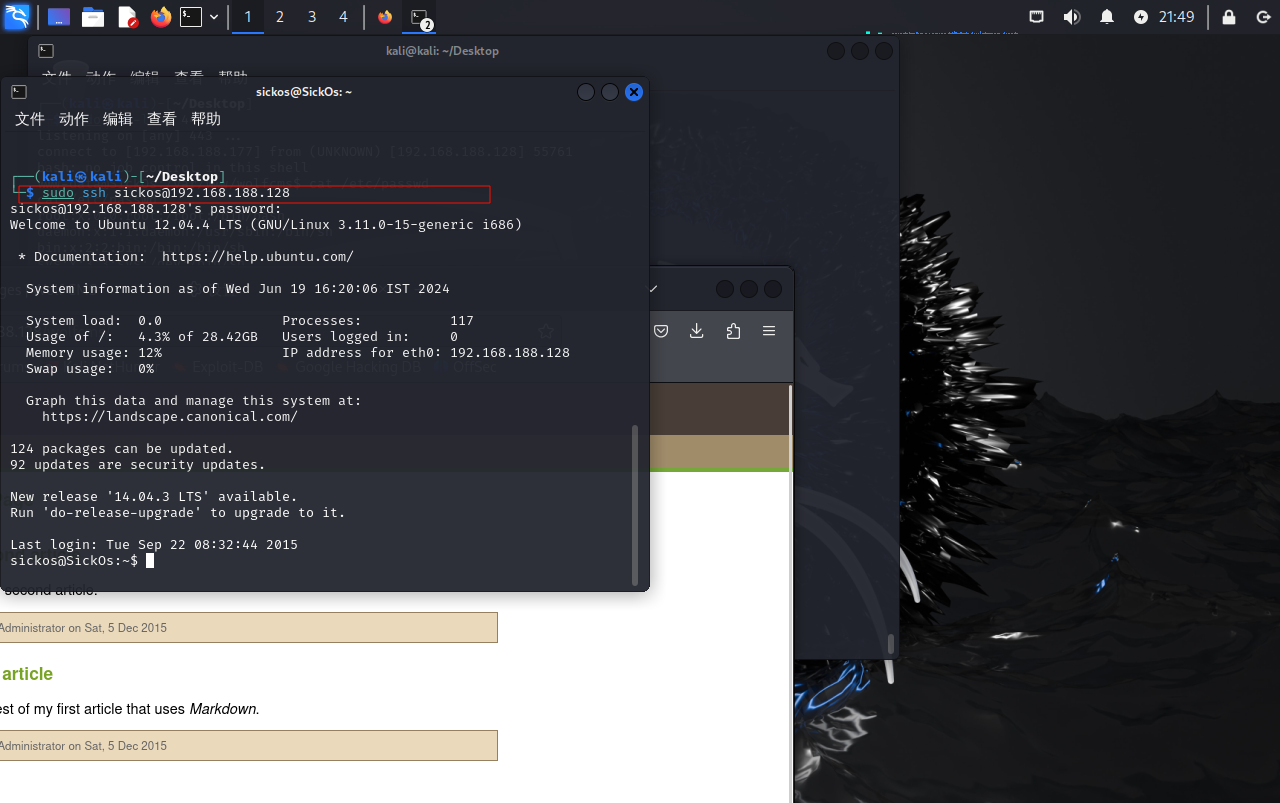
Task: Close the kali@kali terminal window
Action: 884,51
